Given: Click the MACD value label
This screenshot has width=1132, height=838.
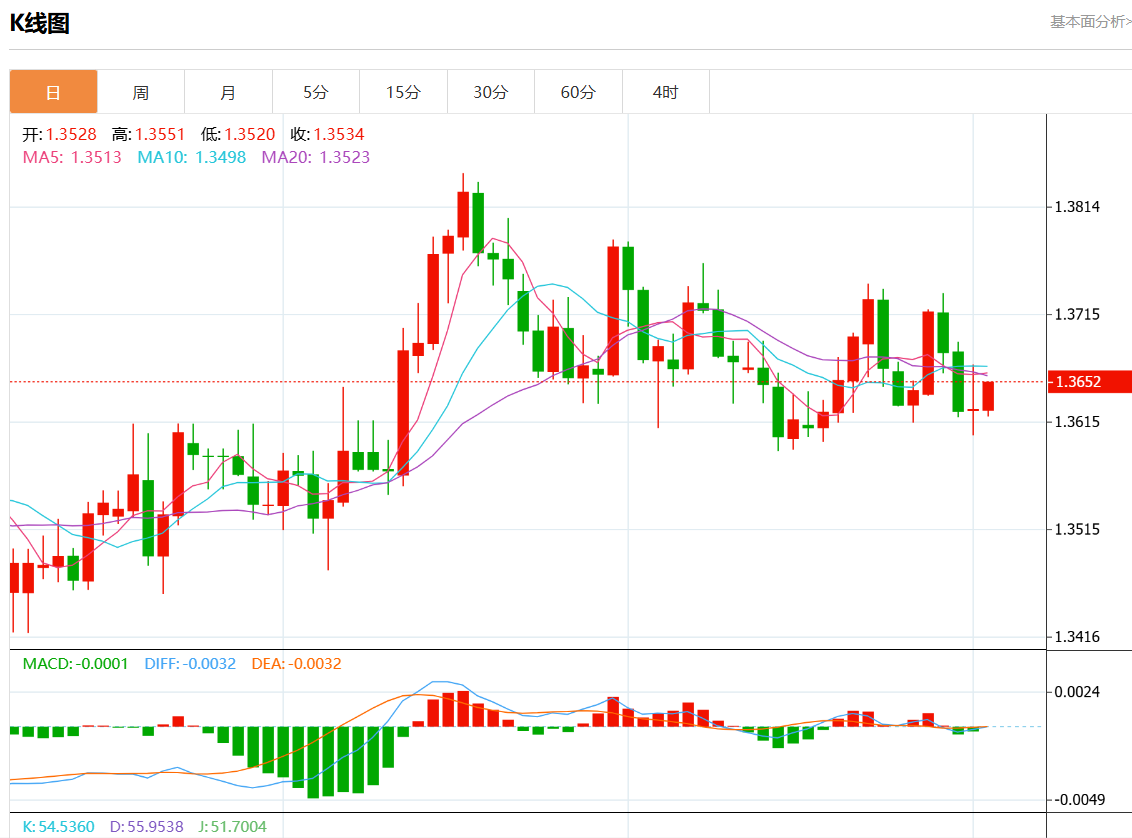Looking at the screenshot, I should coord(75,663).
